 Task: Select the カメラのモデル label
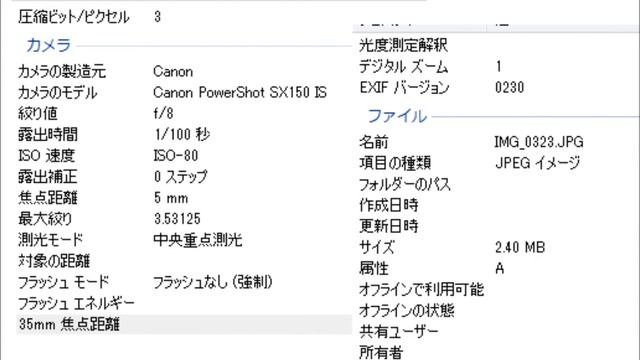click(58, 93)
